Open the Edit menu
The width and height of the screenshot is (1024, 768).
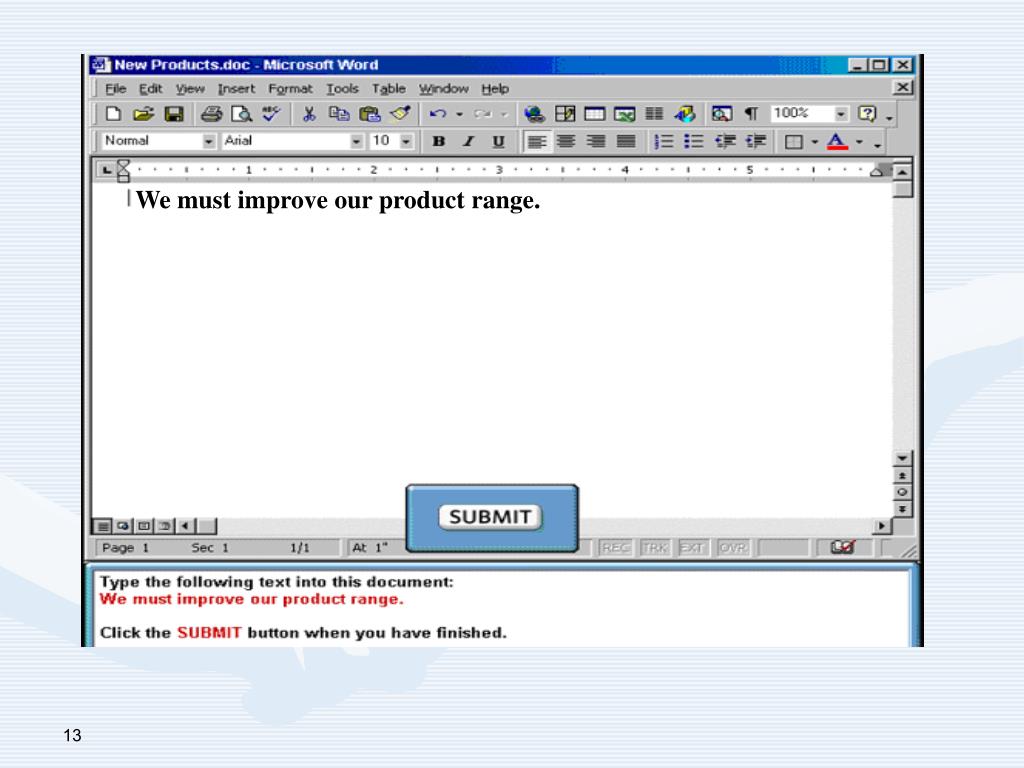click(150, 89)
